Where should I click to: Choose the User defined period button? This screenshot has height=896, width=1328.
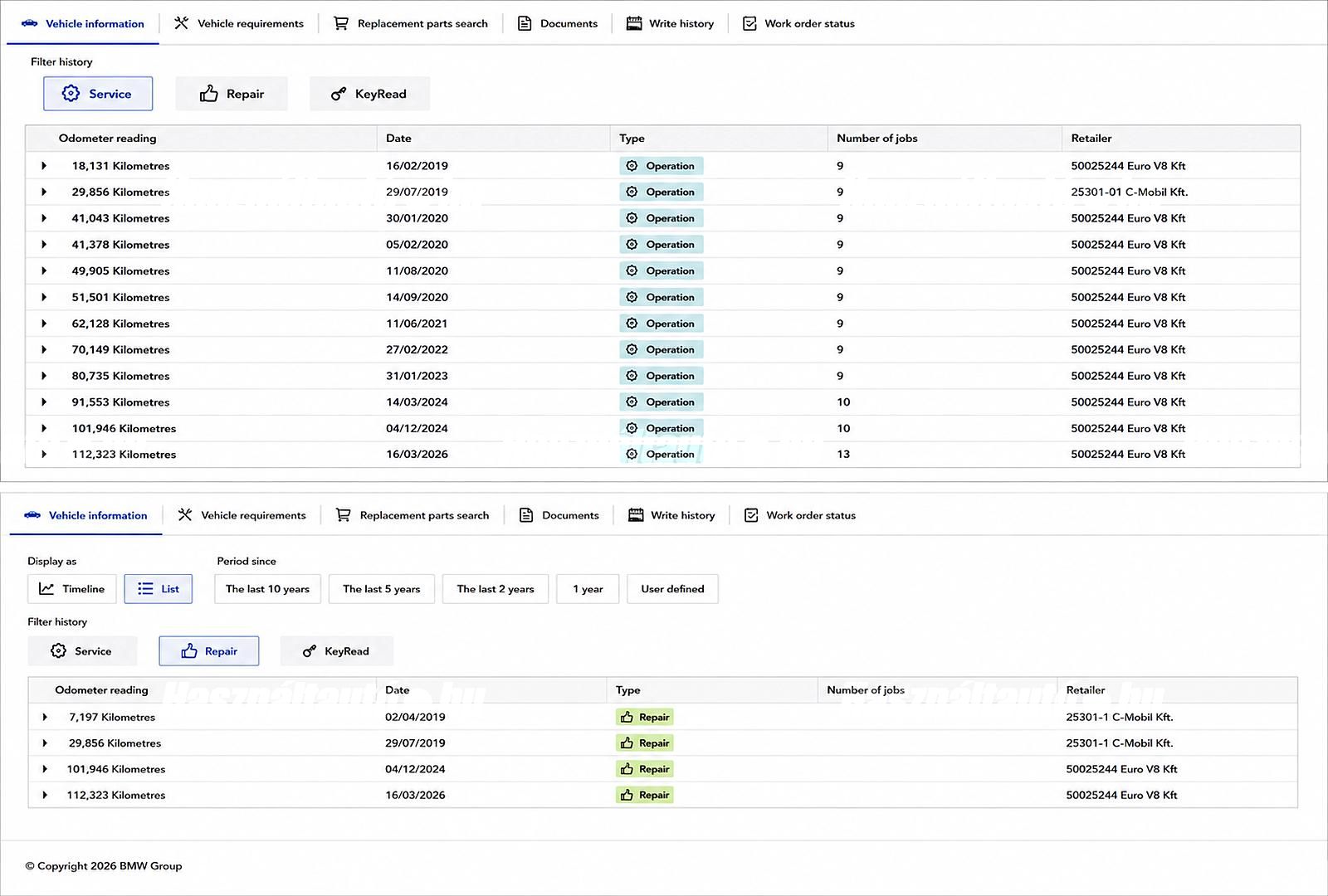[x=672, y=589]
